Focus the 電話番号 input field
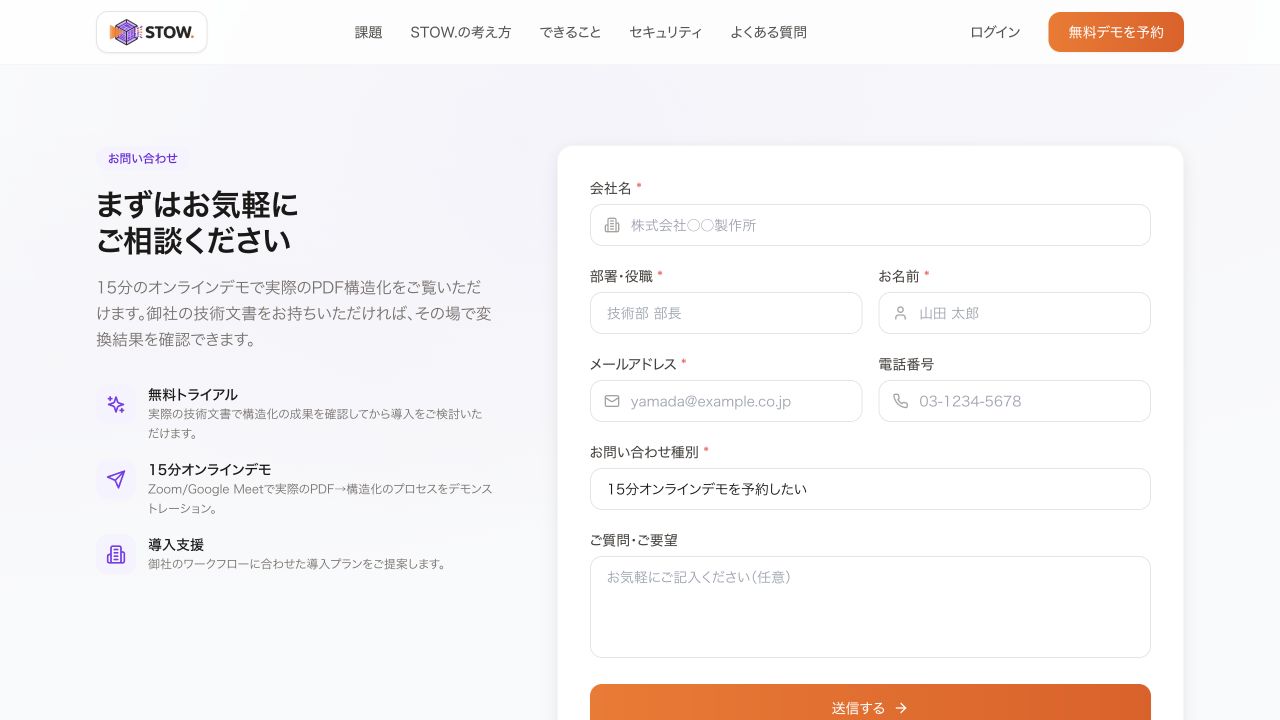This screenshot has height=720, width=1280. [1014, 401]
